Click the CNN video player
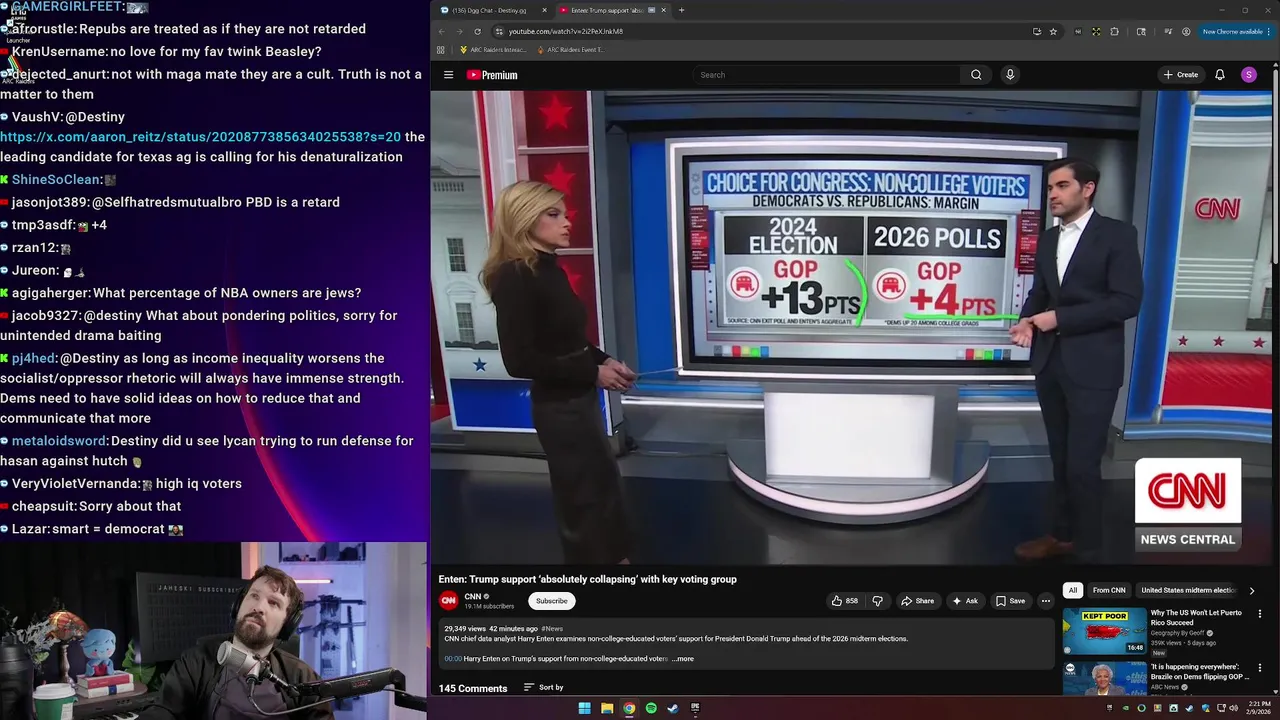Image resolution: width=1280 pixels, height=720 pixels. click(853, 327)
